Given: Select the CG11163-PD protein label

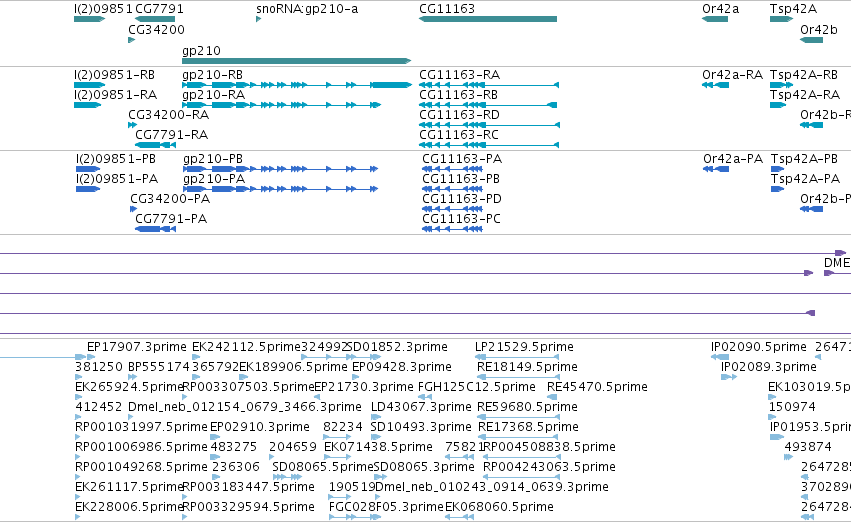Looking at the screenshot, I should tap(462, 199).
